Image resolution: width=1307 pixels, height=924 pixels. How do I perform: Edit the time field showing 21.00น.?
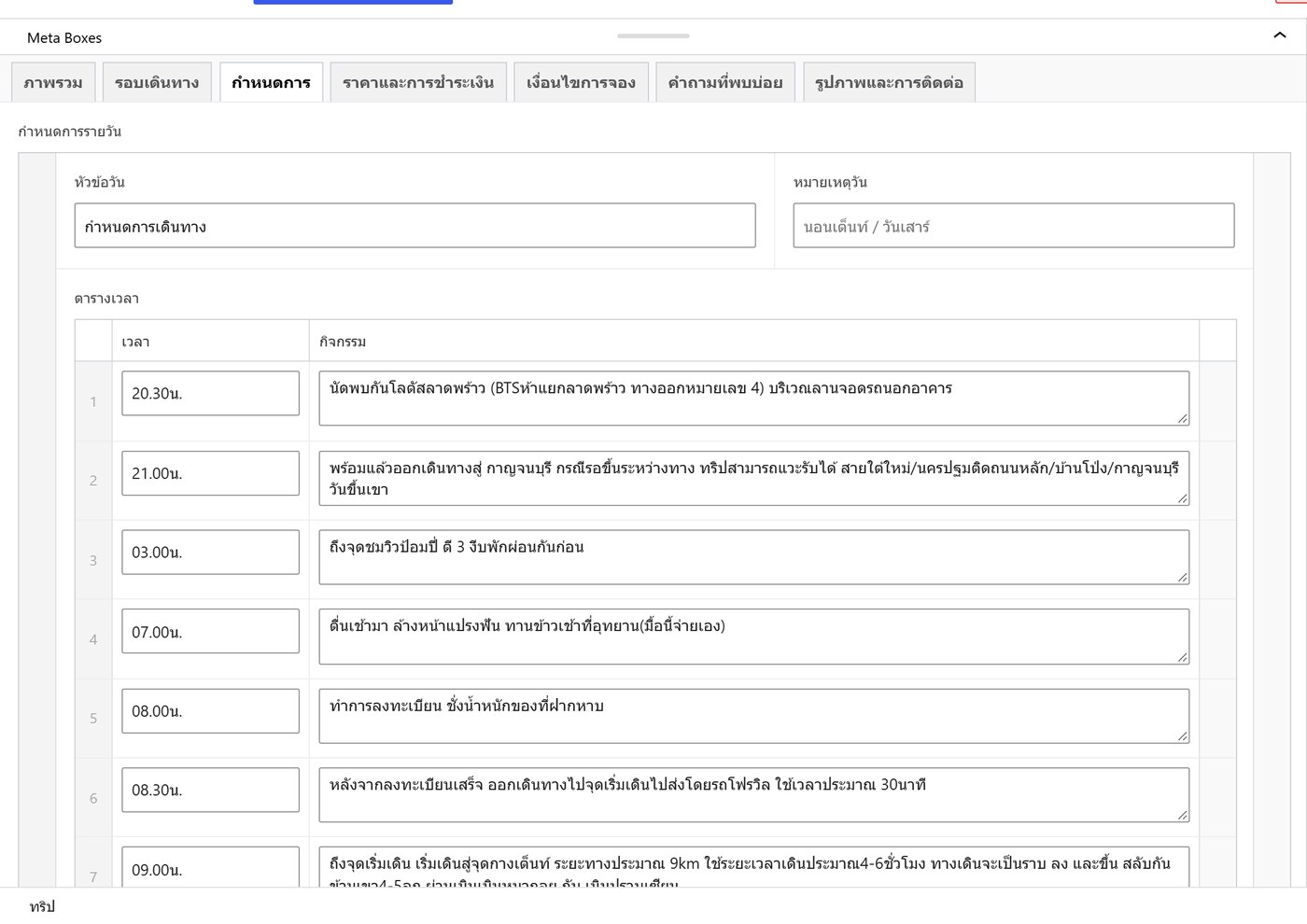210,473
